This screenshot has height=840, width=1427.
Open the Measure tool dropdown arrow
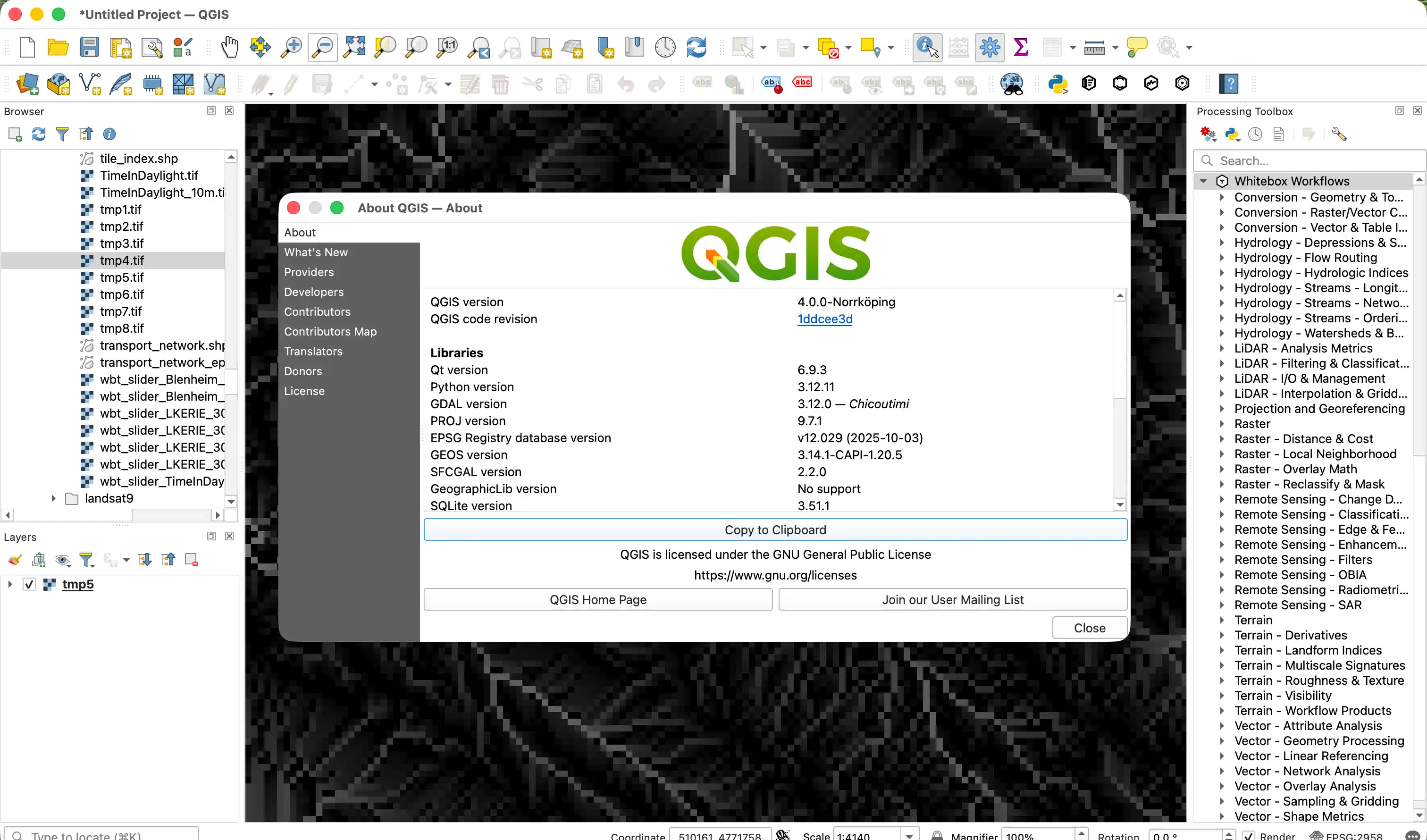[x=1115, y=48]
